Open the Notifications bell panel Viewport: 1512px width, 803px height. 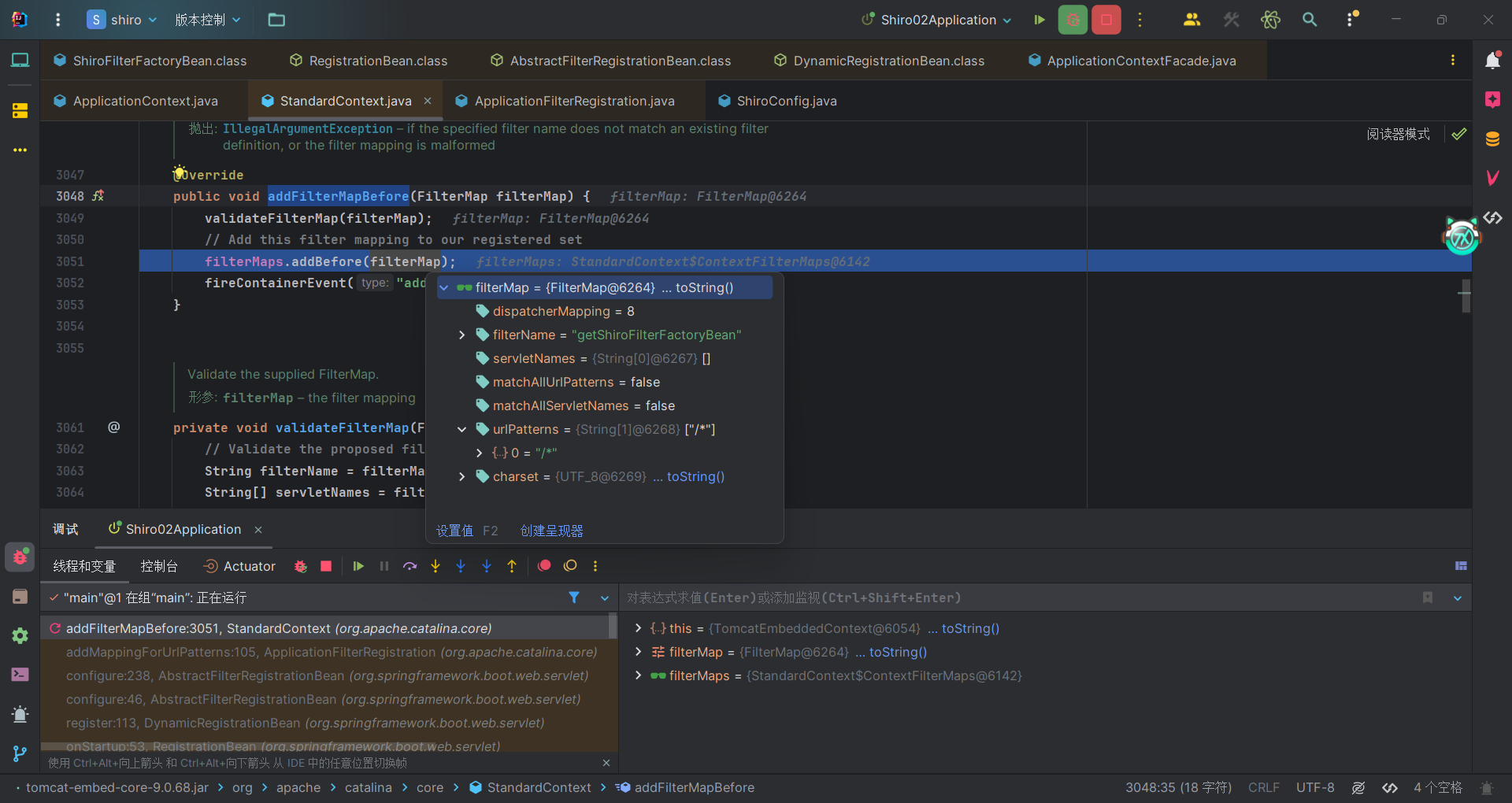click(1492, 60)
